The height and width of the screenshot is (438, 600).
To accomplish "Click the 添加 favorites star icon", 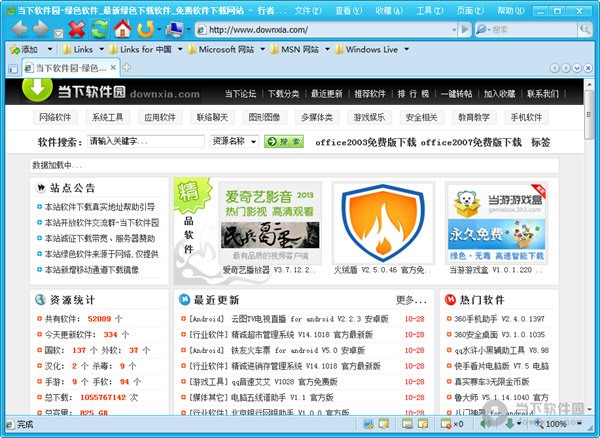I will tap(15, 50).
